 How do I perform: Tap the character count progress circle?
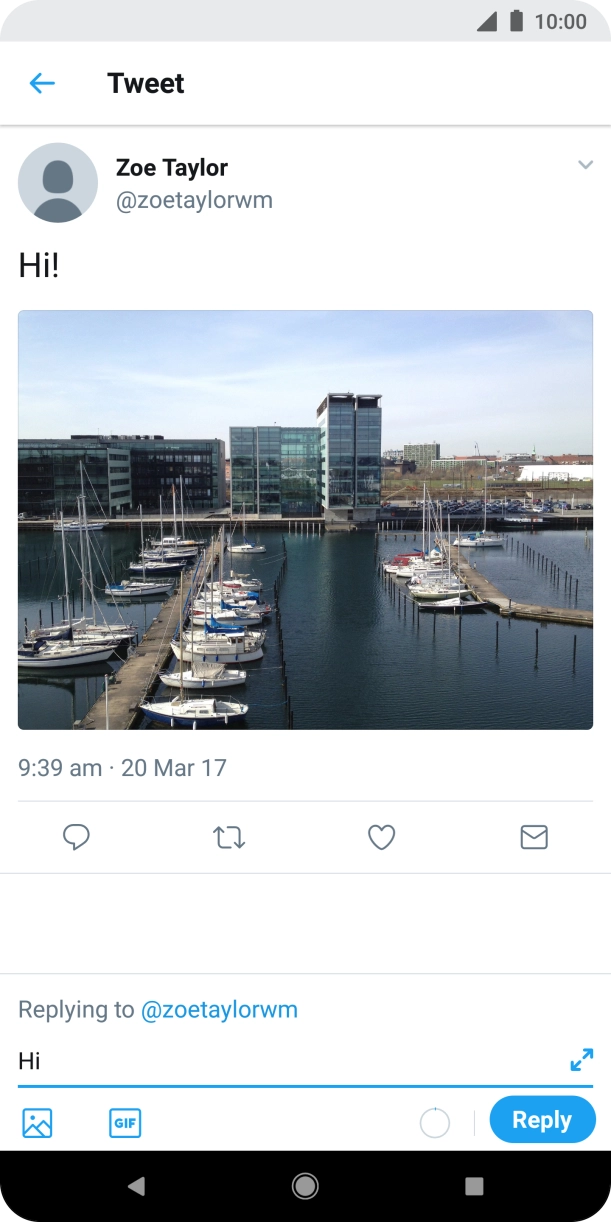point(435,1123)
